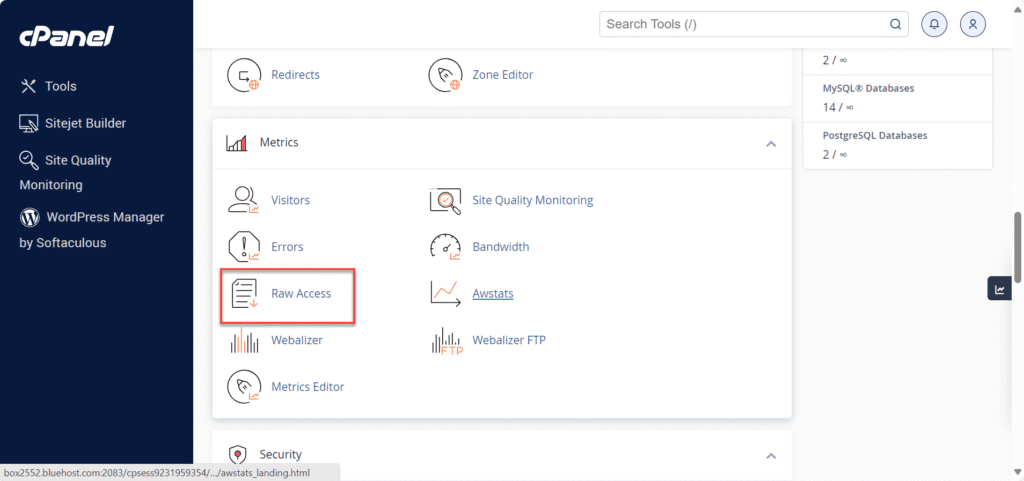
Task: Click the Search Tools input field
Action: tap(745, 24)
